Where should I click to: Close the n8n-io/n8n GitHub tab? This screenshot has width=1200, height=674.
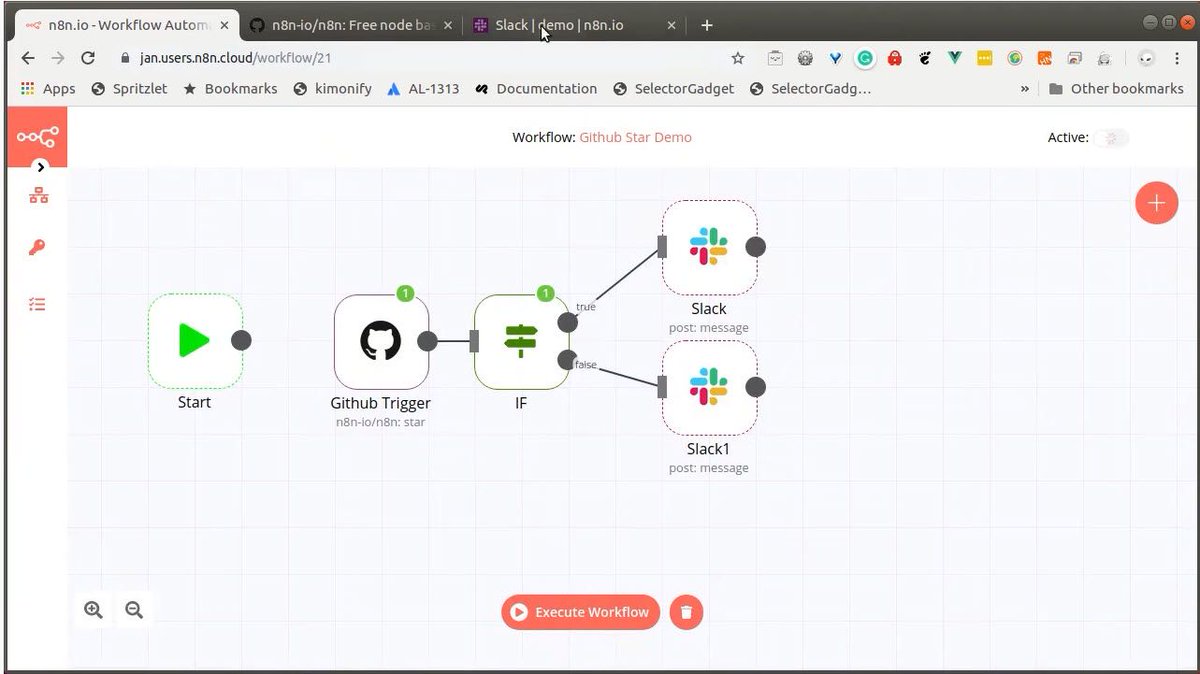pos(447,25)
